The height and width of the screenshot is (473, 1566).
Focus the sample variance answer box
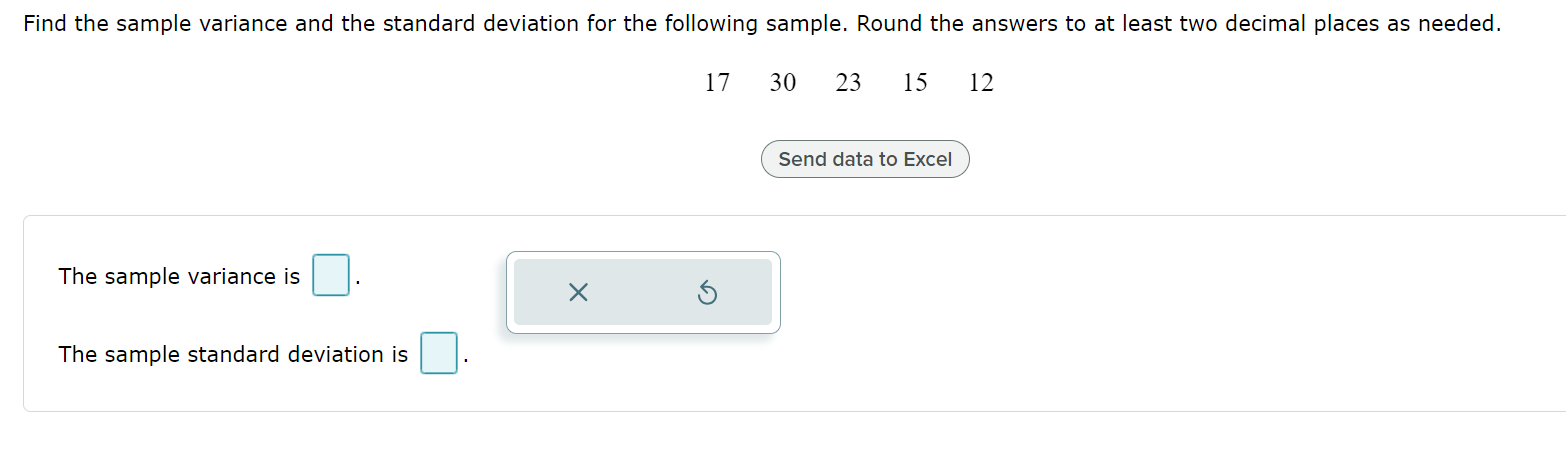pos(331,276)
